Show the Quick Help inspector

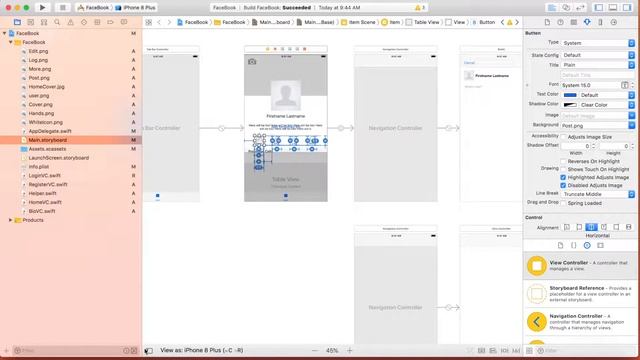pyautogui.click(x=560, y=22)
